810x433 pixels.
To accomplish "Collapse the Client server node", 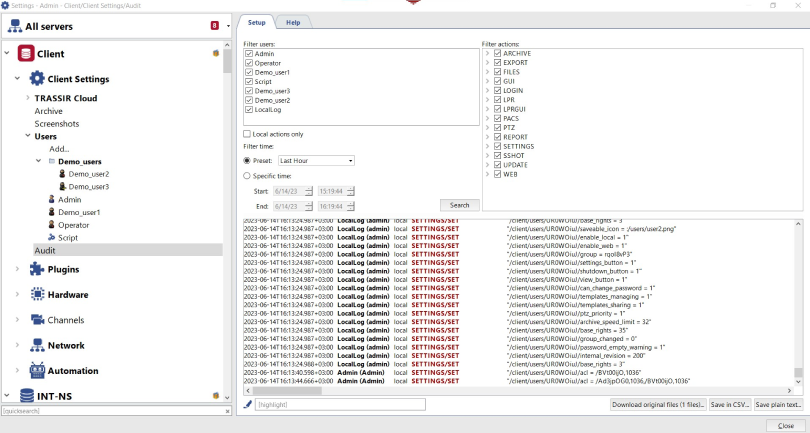I will (x=7, y=53).
